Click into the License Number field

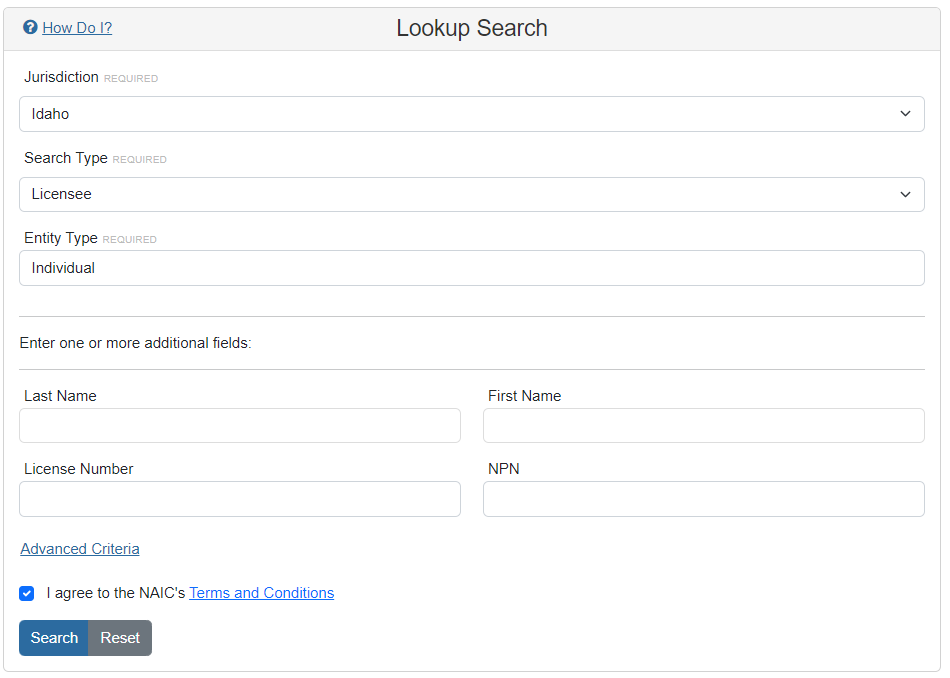pyautogui.click(x=240, y=499)
